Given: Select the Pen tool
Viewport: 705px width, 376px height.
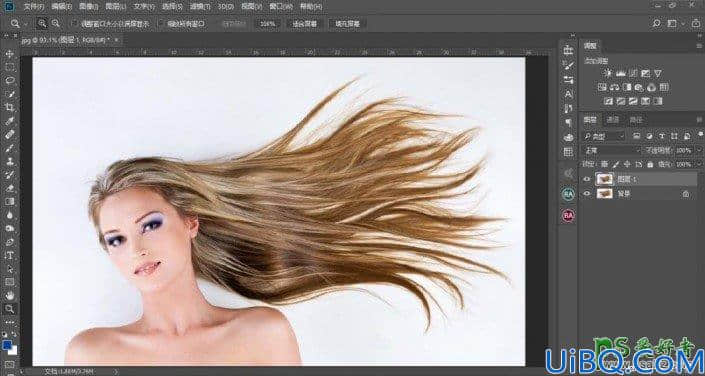Looking at the screenshot, I should 9,242.
